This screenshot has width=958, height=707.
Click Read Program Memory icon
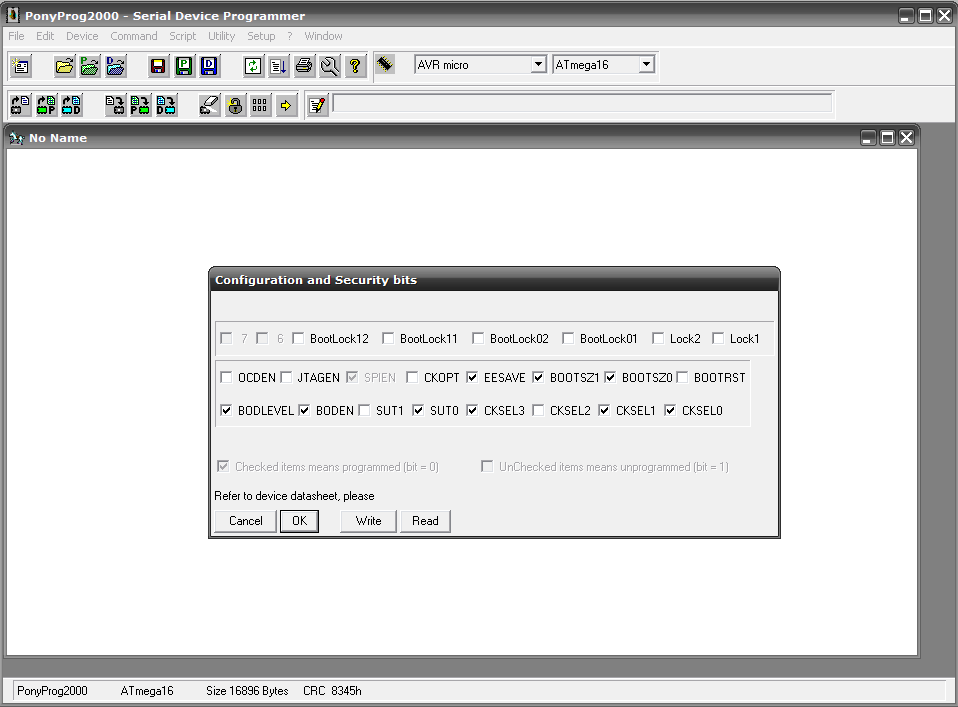pyautogui.click(x=46, y=105)
